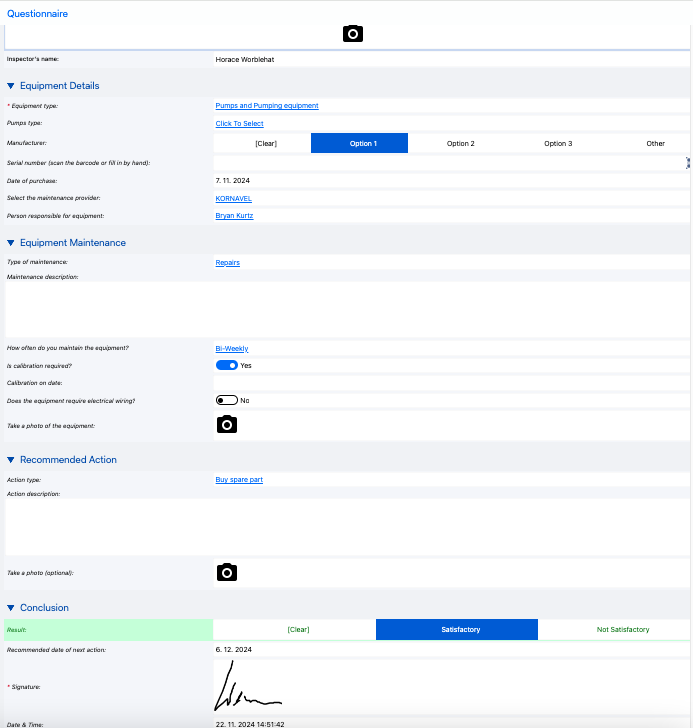
Task: Collapse the Equipment Maintenance section
Action: [11, 243]
